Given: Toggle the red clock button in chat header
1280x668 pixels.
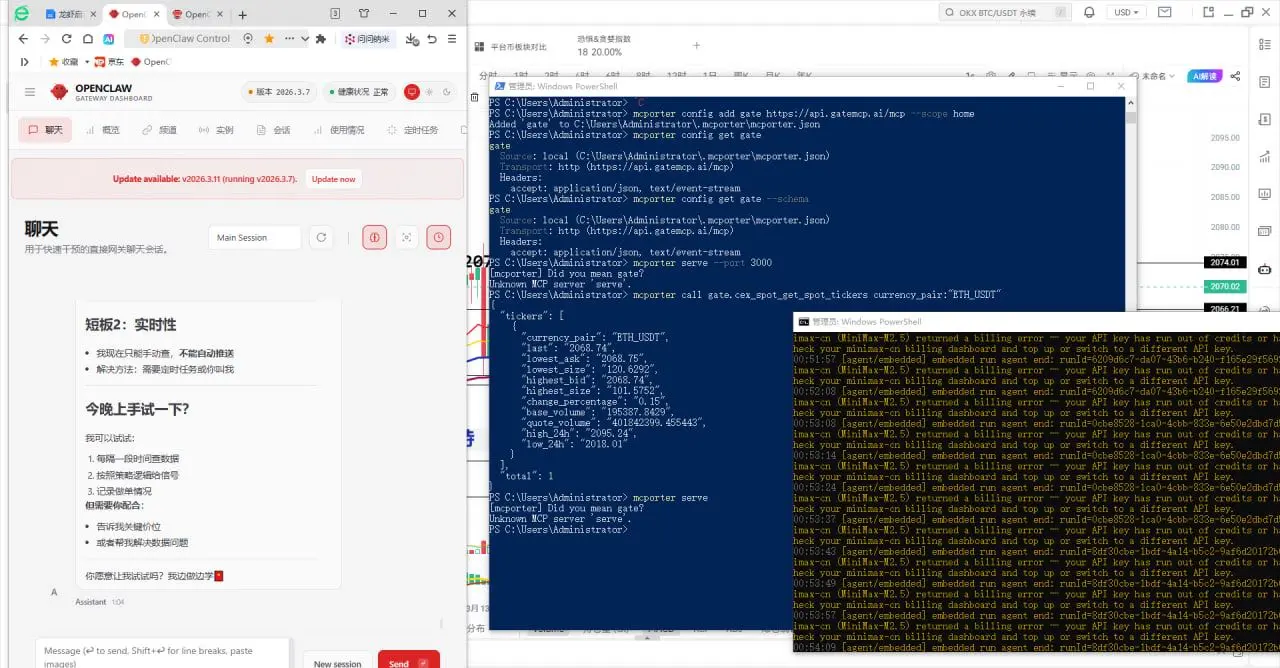Looking at the screenshot, I should (x=438, y=238).
